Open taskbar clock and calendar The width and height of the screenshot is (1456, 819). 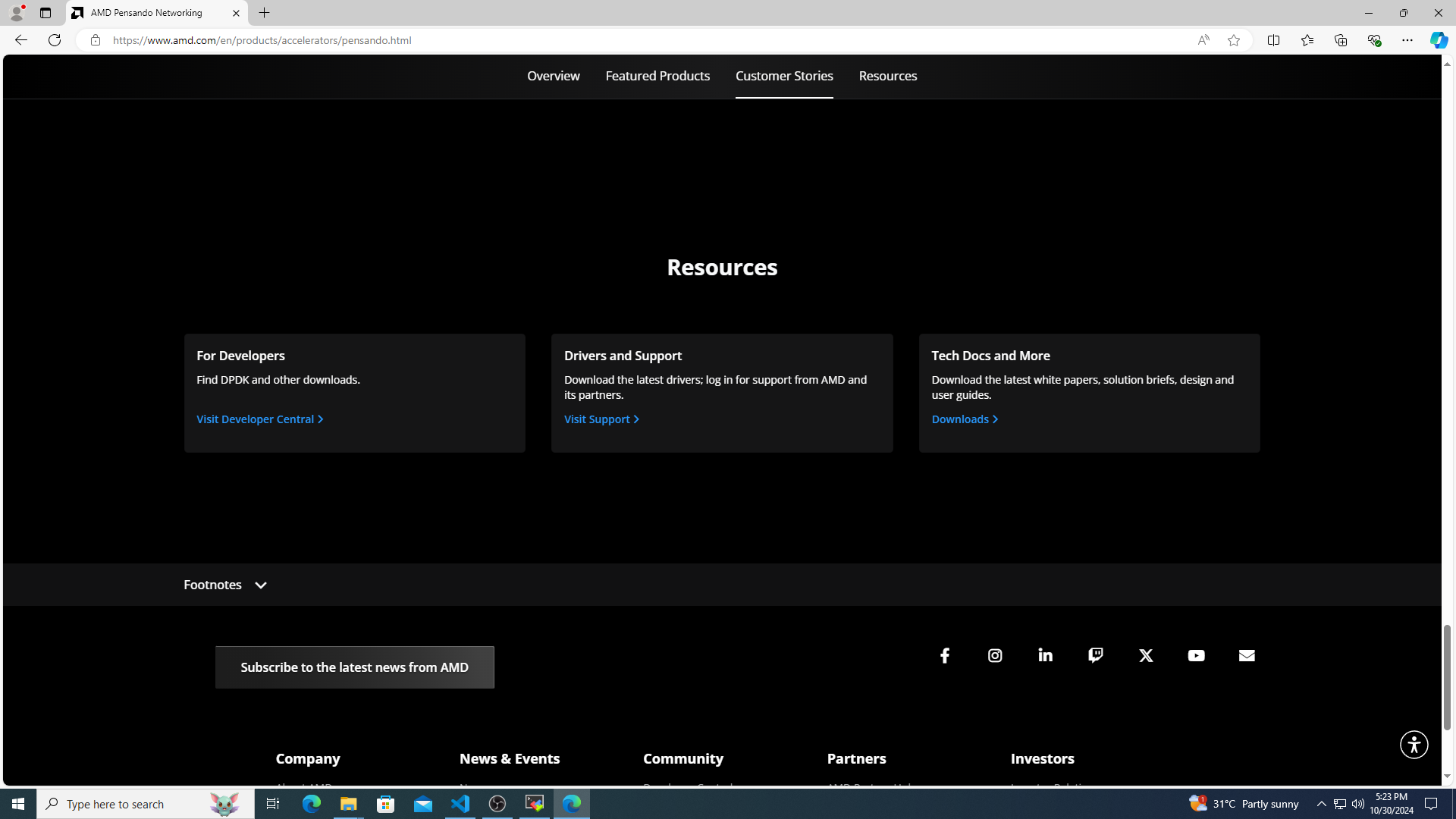click(1392, 804)
